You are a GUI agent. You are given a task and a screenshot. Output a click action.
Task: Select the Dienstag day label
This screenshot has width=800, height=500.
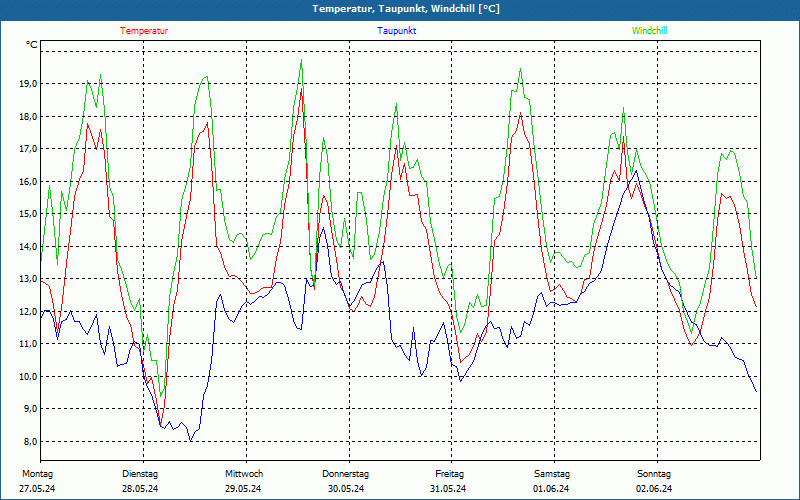click(x=140, y=473)
